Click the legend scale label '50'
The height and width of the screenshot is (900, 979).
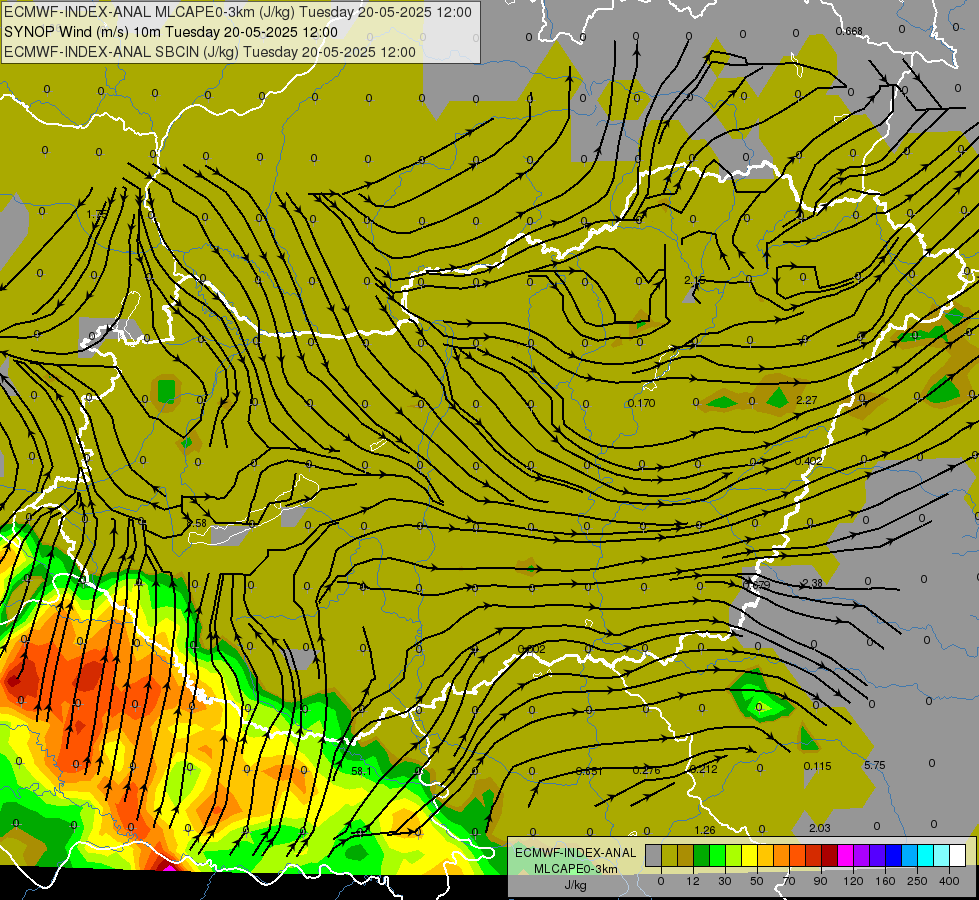757,881
